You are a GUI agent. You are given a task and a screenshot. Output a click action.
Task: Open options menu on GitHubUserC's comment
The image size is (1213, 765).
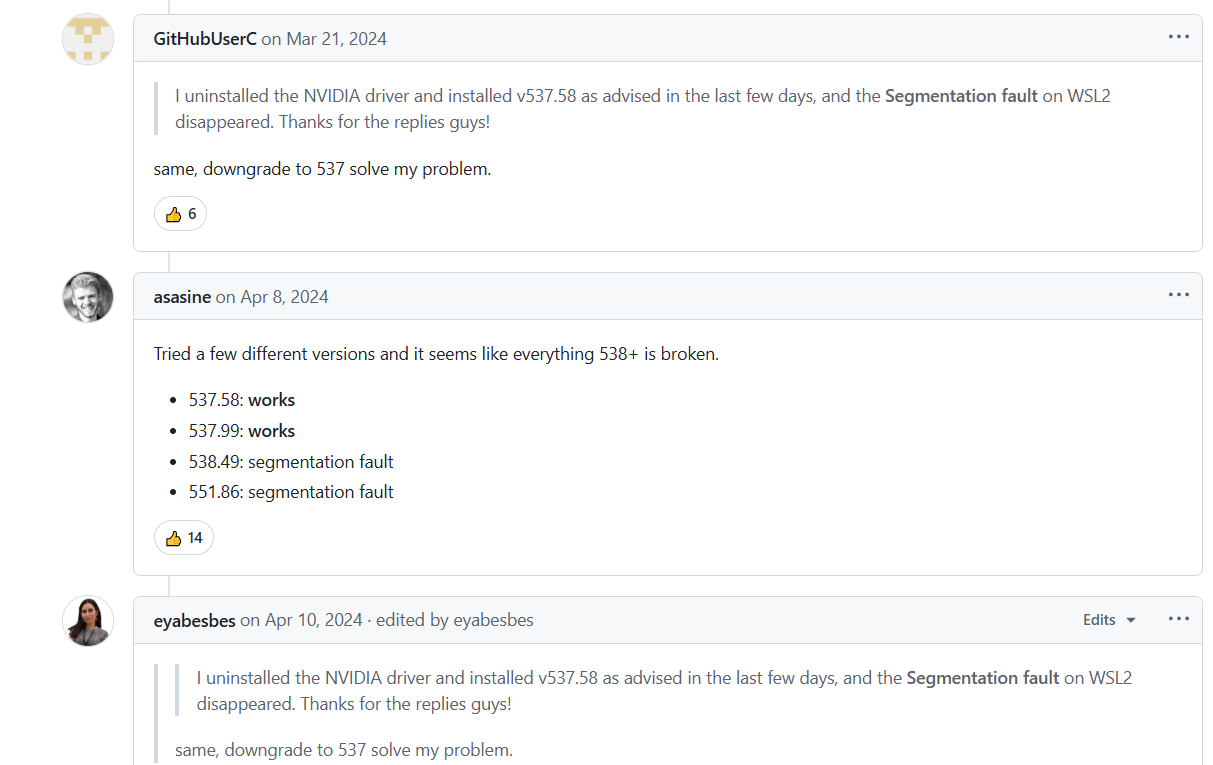pos(1178,38)
